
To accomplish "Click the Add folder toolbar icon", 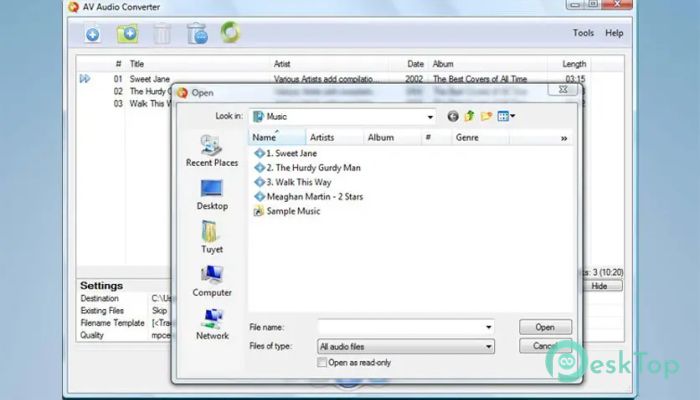I will click(127, 33).
